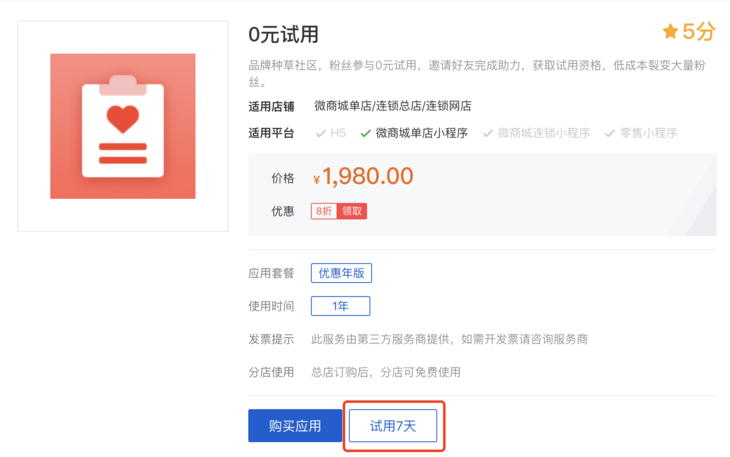Click the clipboard heart app icon
This screenshot has height=457, width=730.
coord(123,126)
